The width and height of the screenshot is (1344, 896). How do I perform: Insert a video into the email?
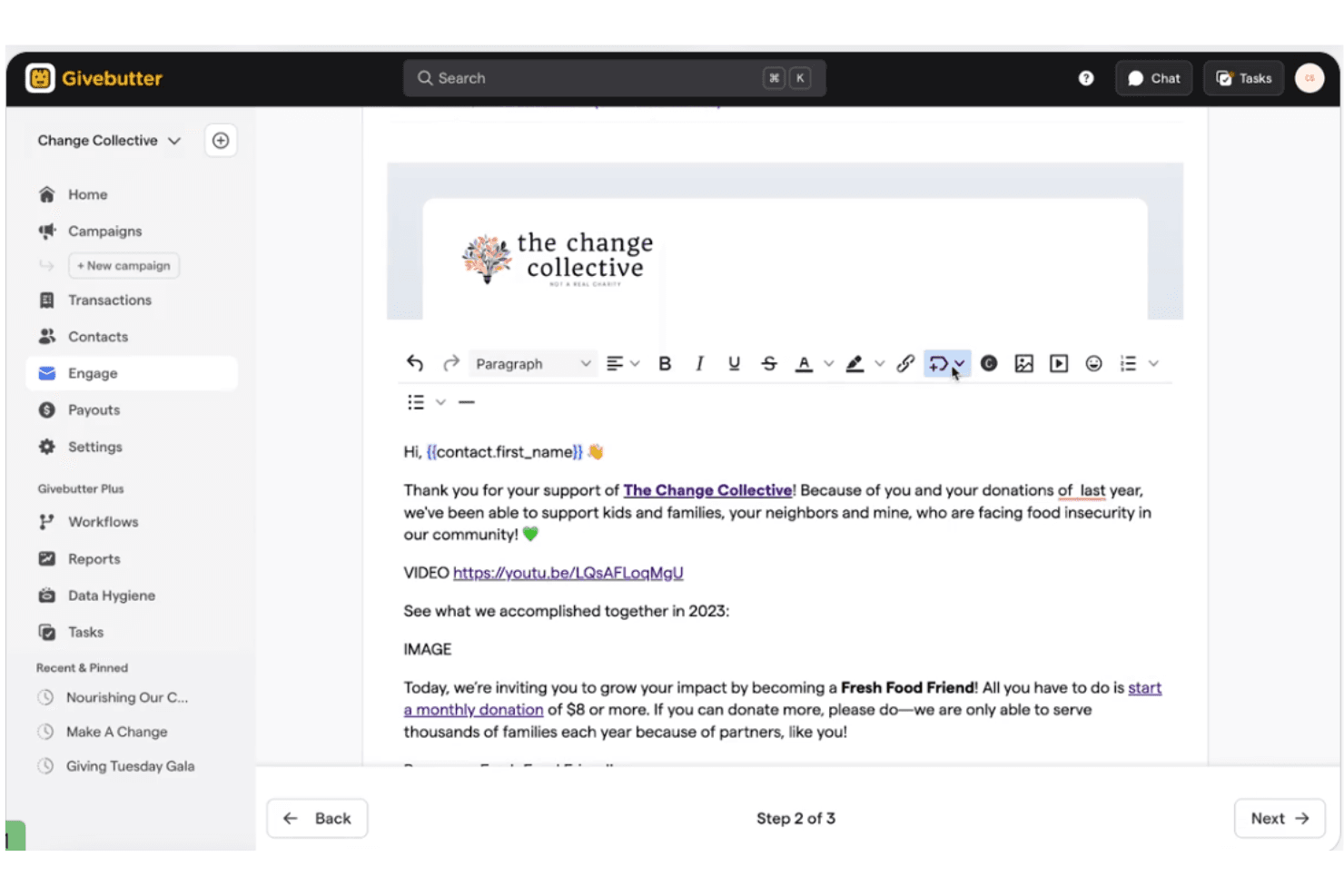tap(1059, 364)
